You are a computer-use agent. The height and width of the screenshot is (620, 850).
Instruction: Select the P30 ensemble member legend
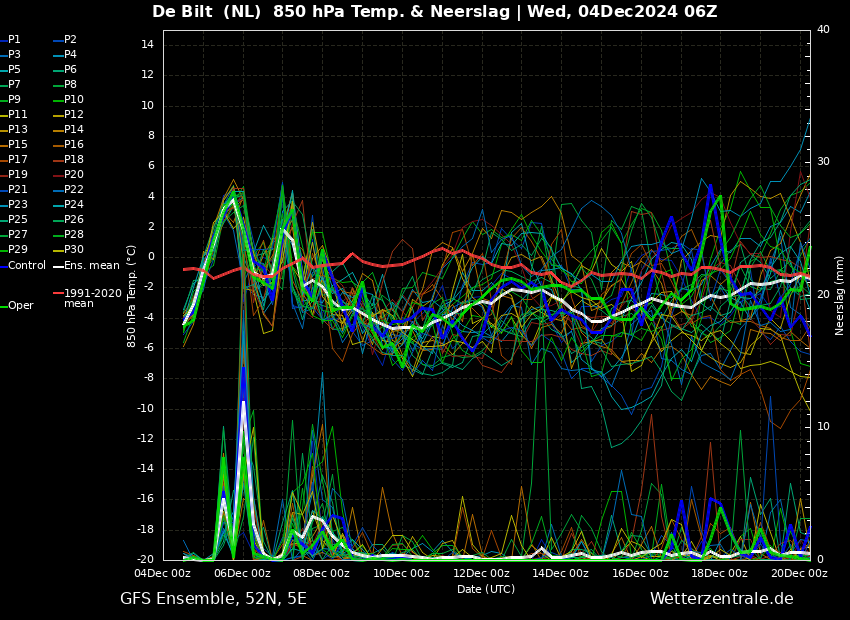(74, 250)
